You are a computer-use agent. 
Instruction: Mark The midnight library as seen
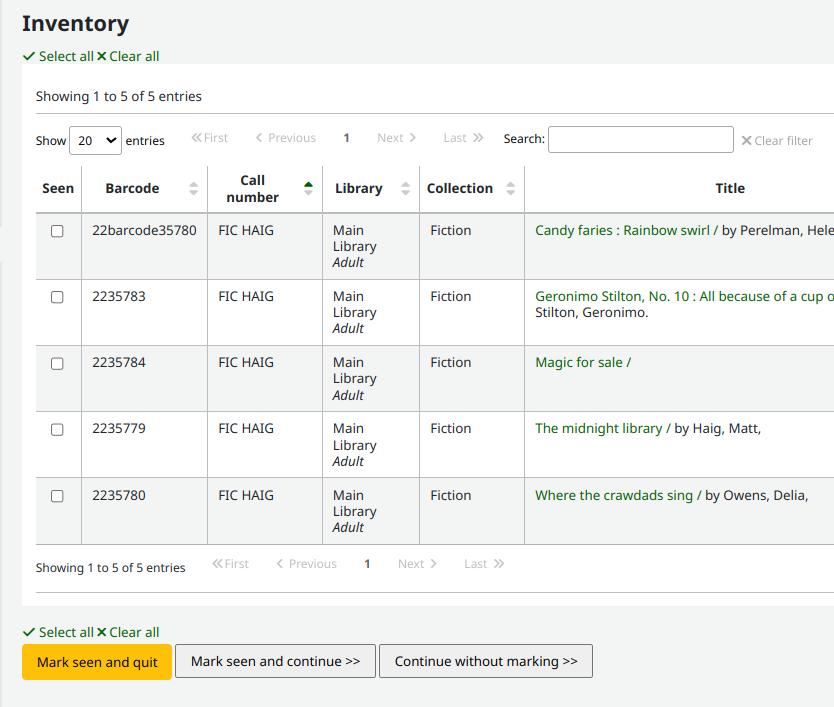[57, 429]
